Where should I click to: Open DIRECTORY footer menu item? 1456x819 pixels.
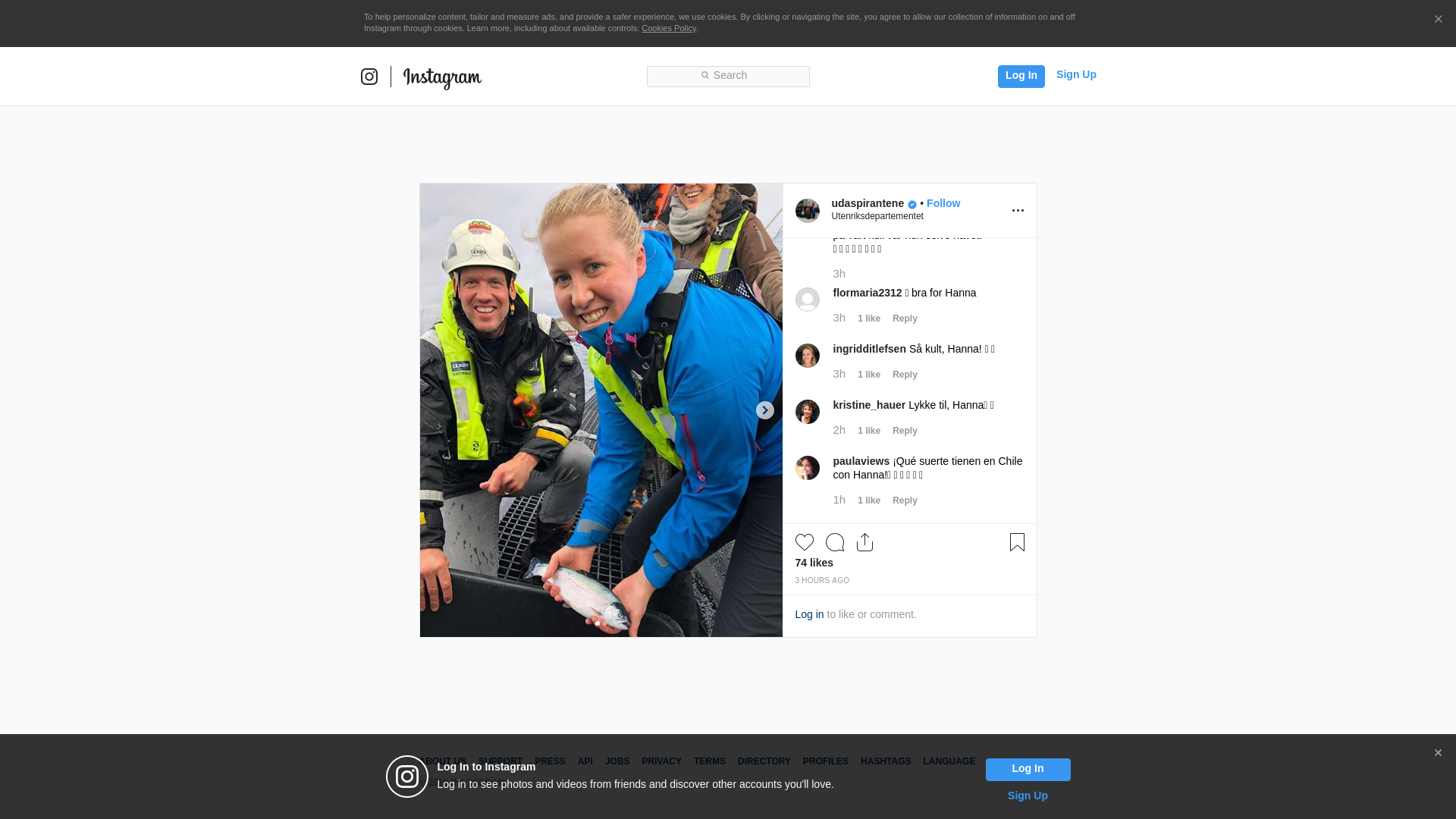pyautogui.click(x=764, y=761)
